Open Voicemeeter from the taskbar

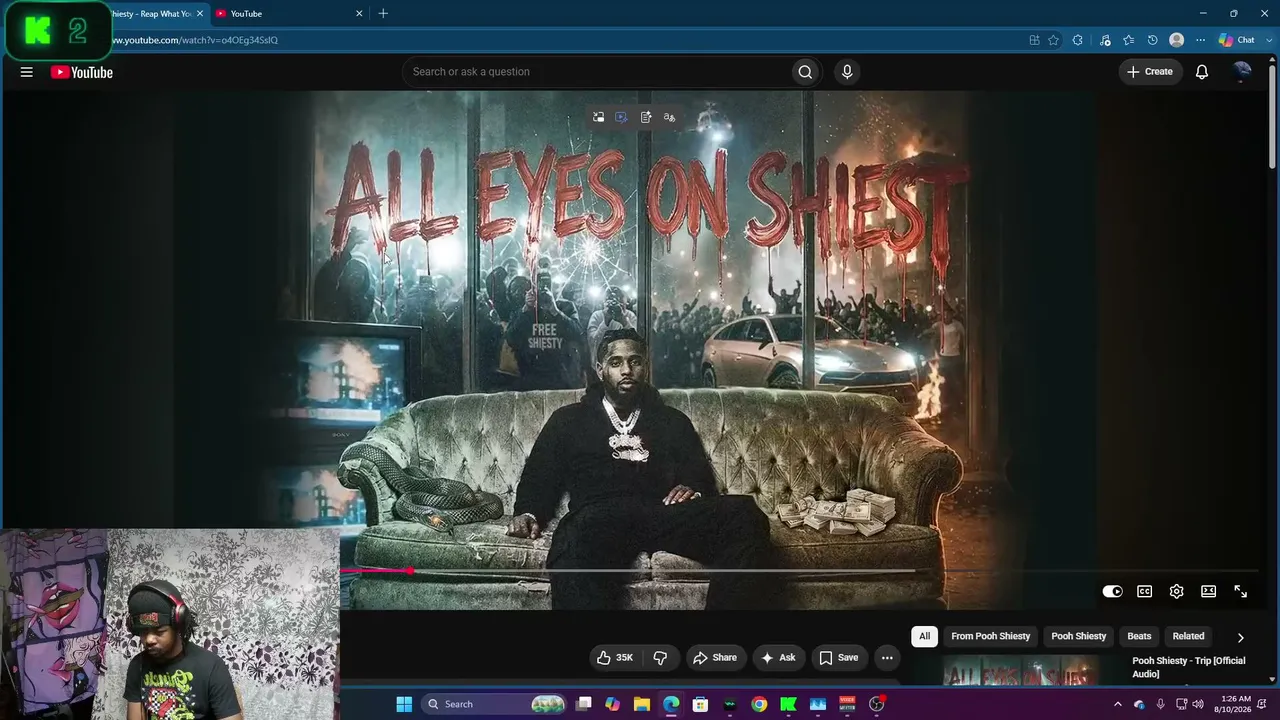[x=847, y=704]
